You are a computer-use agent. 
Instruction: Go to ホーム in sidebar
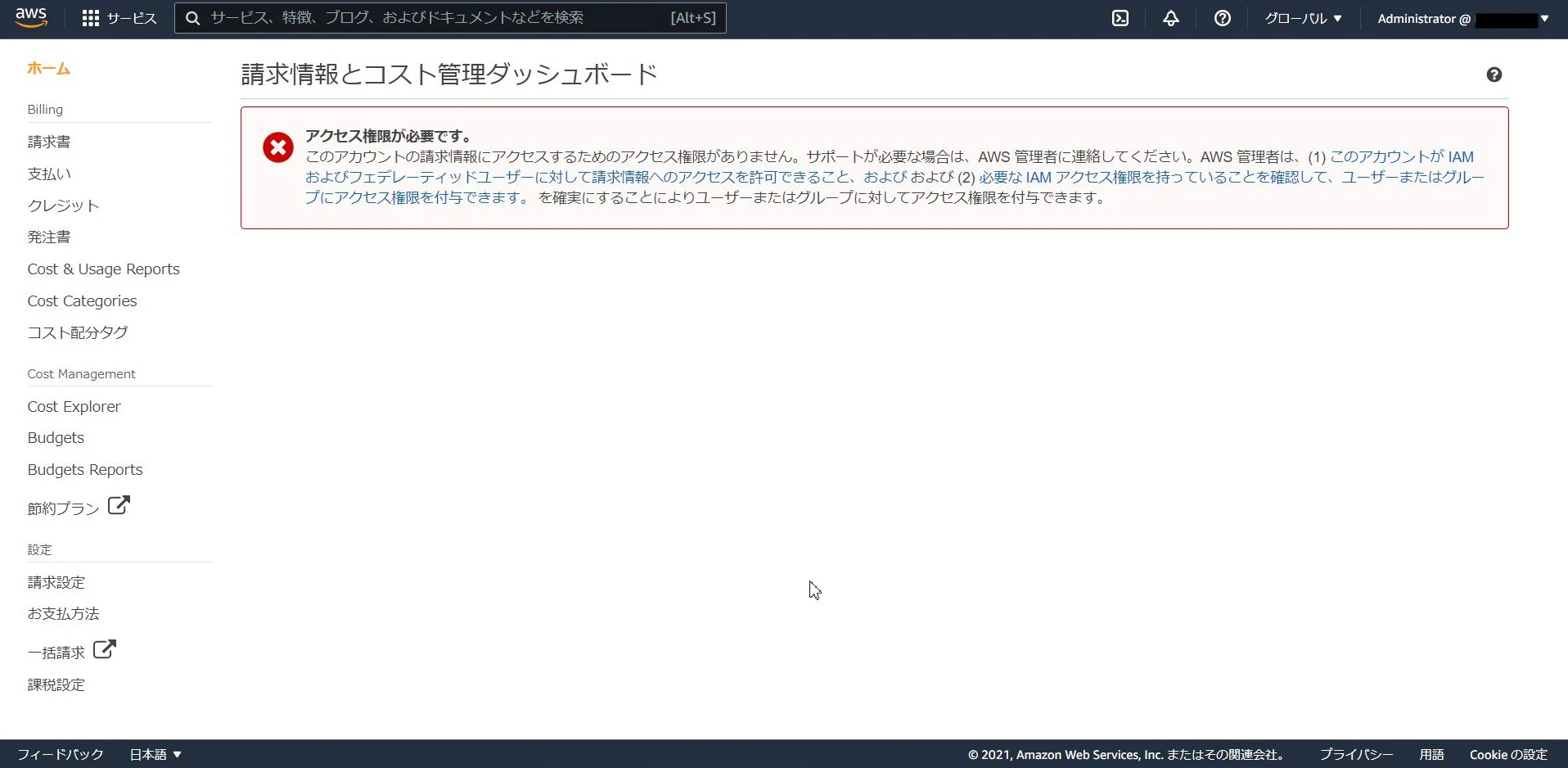pyautogui.click(x=48, y=69)
